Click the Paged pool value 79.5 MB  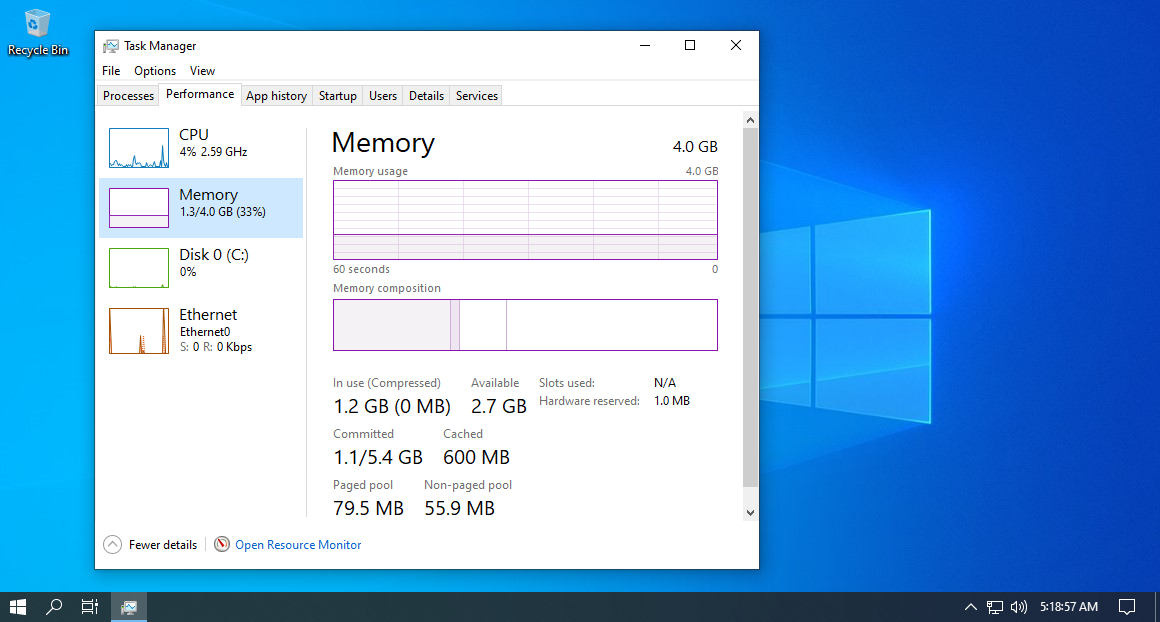[x=368, y=509]
